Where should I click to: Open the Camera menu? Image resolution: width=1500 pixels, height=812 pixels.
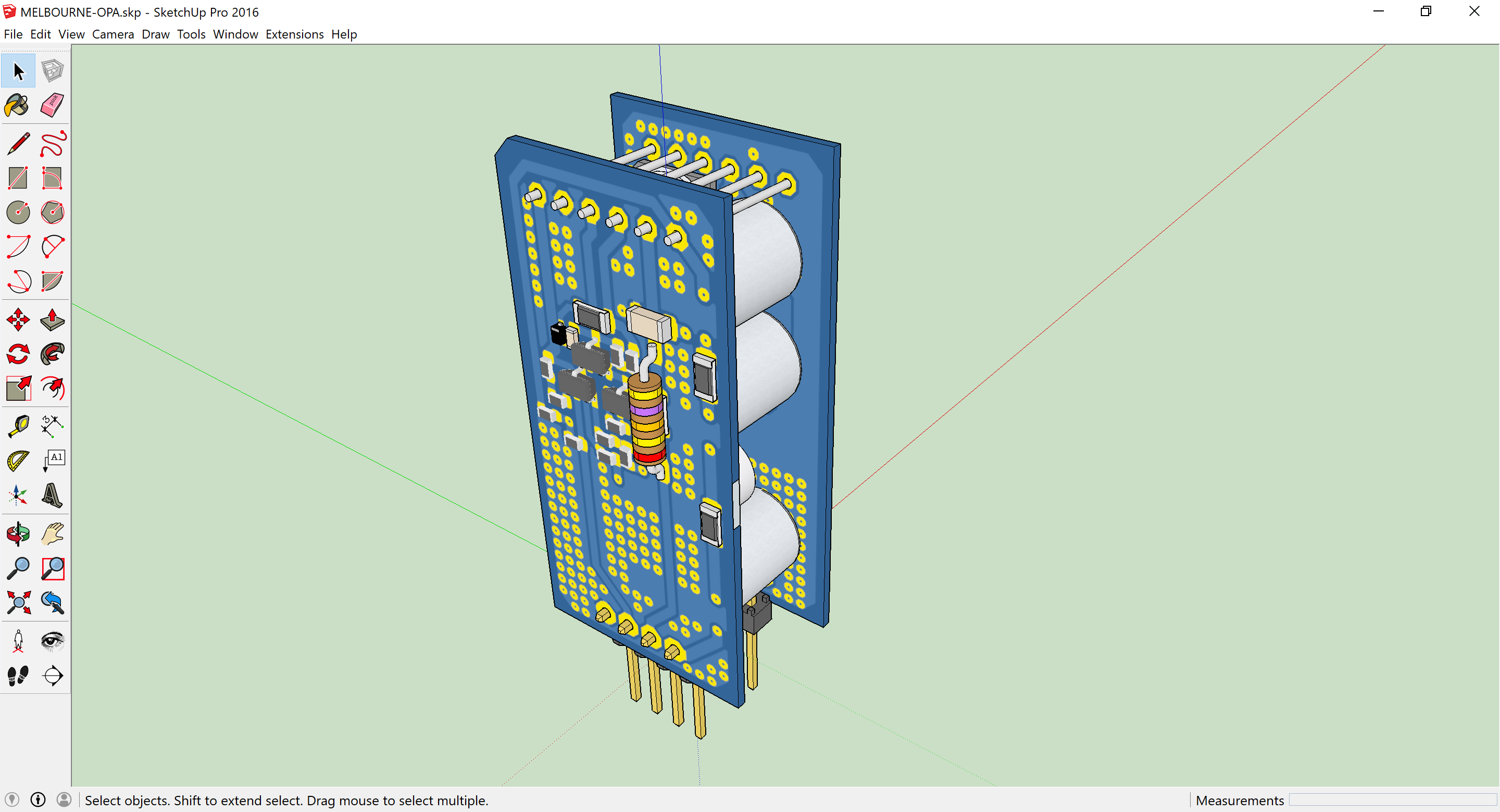(x=113, y=34)
